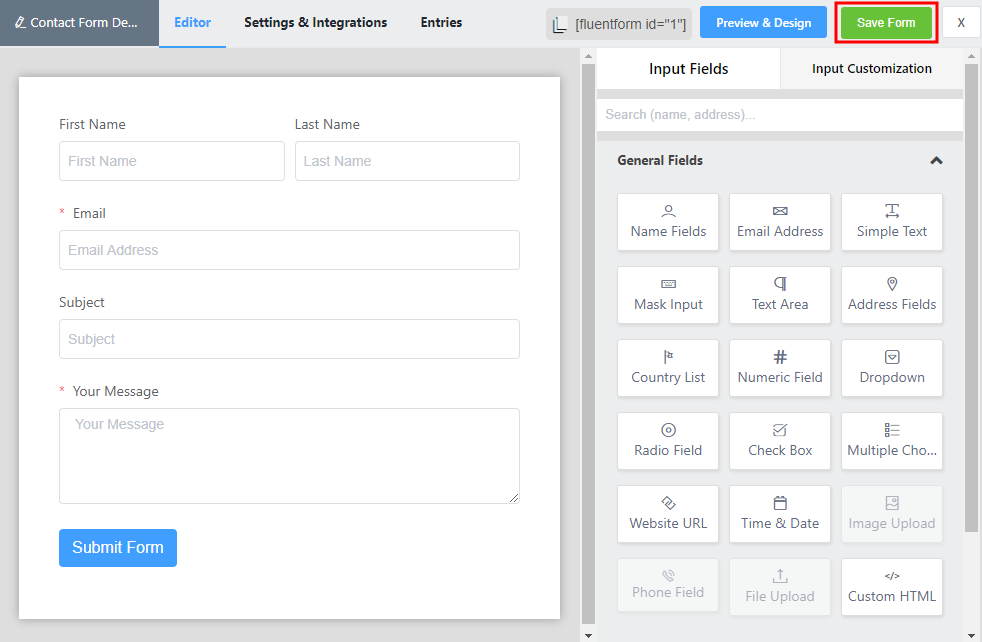Insert the Website URL element
Image resolution: width=982 pixels, height=642 pixels.
click(x=667, y=514)
